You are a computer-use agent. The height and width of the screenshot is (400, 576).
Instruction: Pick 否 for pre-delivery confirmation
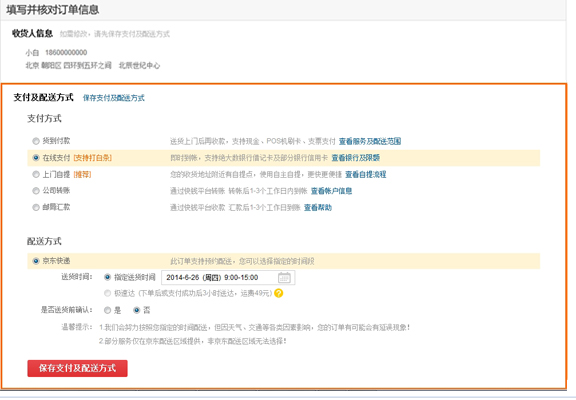click(x=136, y=310)
